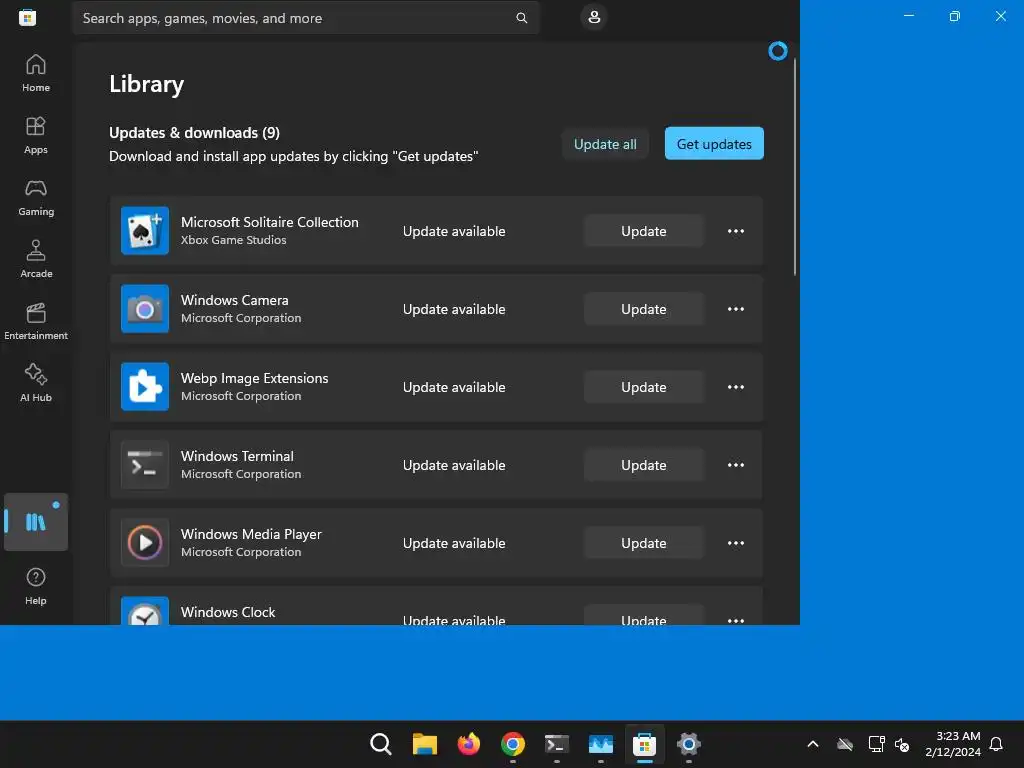Click the Library page vertical scrollbar

click(x=795, y=167)
